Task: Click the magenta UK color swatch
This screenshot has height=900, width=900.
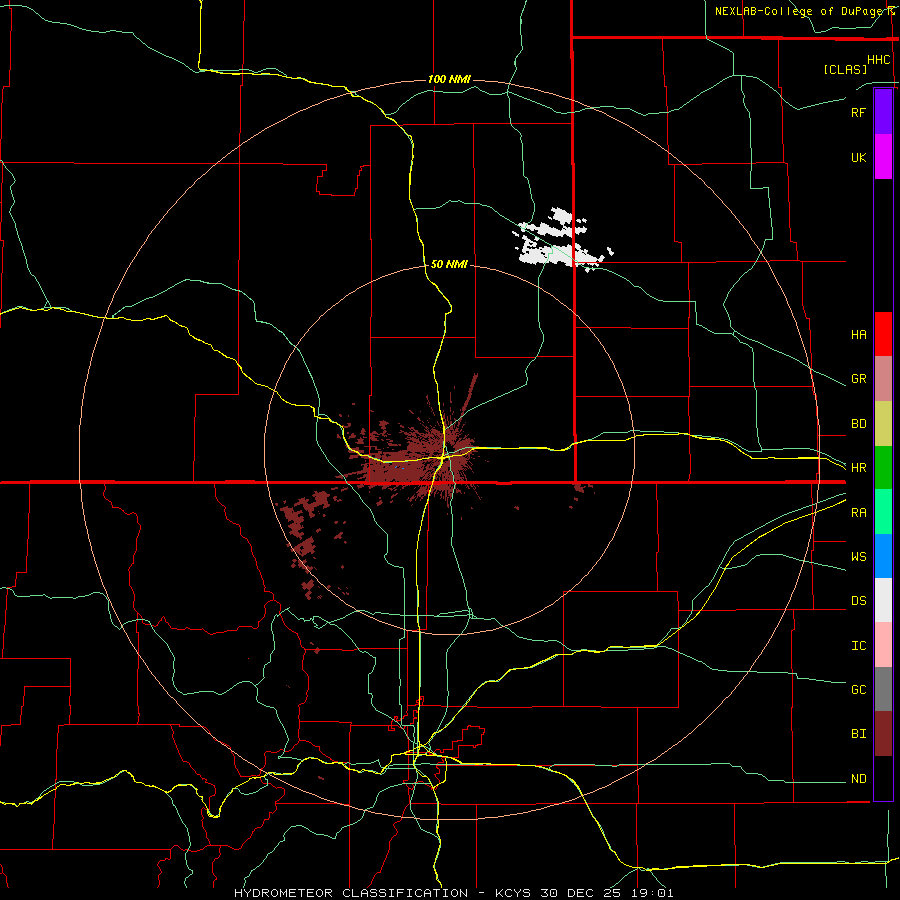Action: (x=883, y=157)
